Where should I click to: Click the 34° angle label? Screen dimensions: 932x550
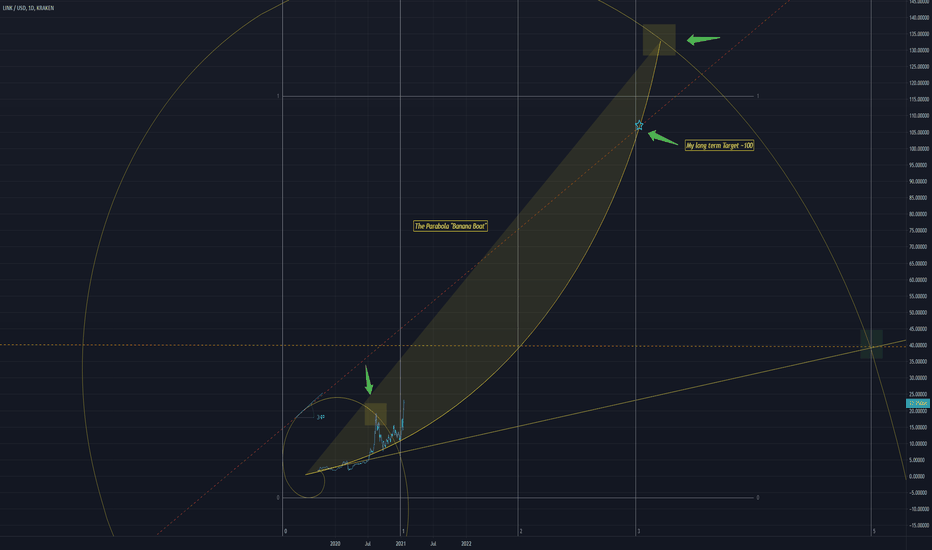[x=320, y=417]
